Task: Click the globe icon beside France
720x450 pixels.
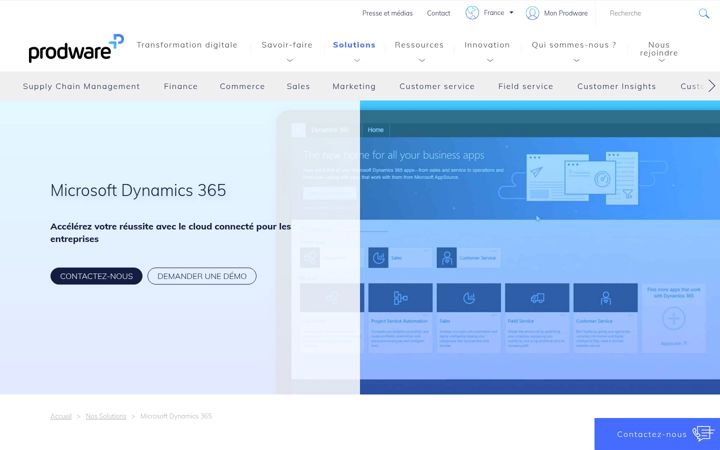Action: pyautogui.click(x=472, y=13)
